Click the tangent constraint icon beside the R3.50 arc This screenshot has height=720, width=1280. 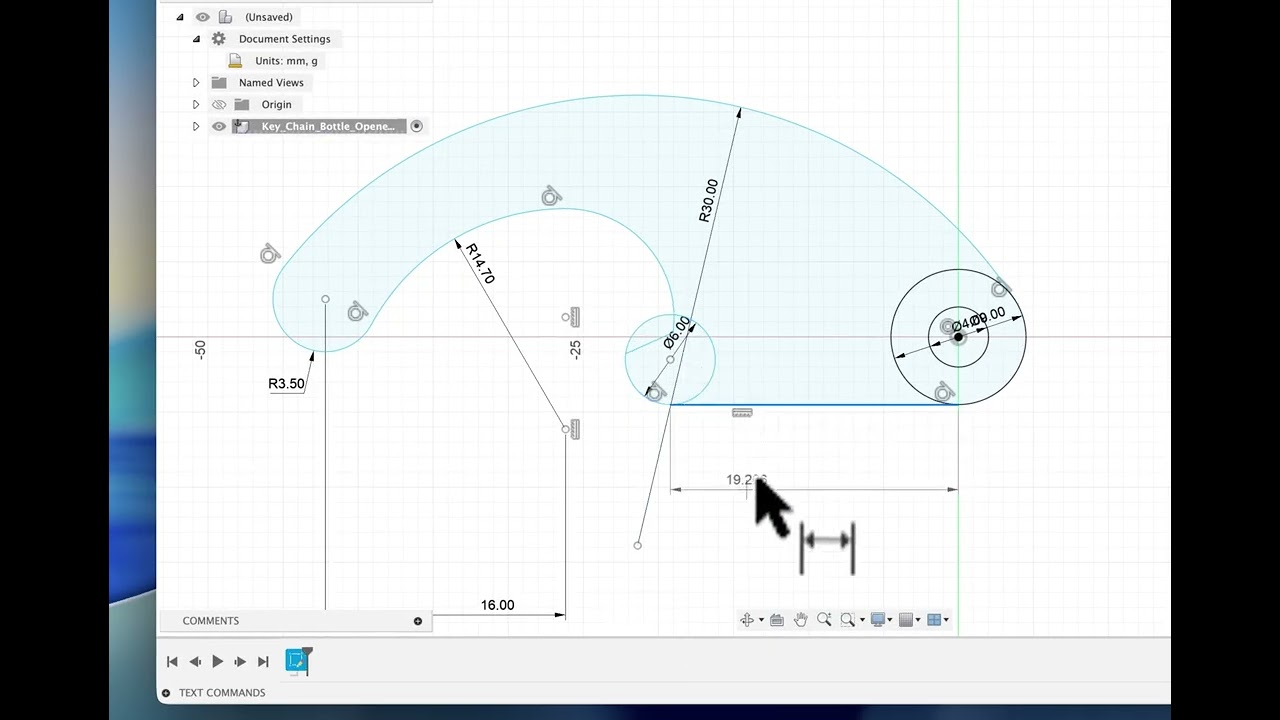click(357, 313)
